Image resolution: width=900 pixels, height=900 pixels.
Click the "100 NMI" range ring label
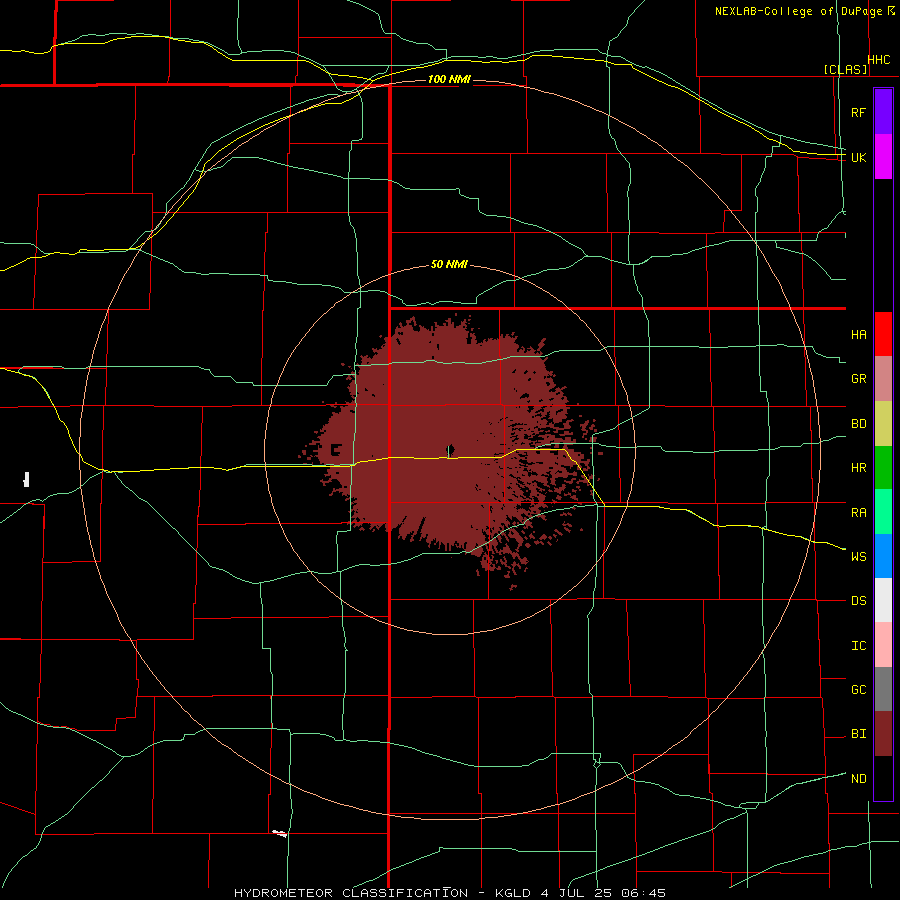click(x=449, y=79)
